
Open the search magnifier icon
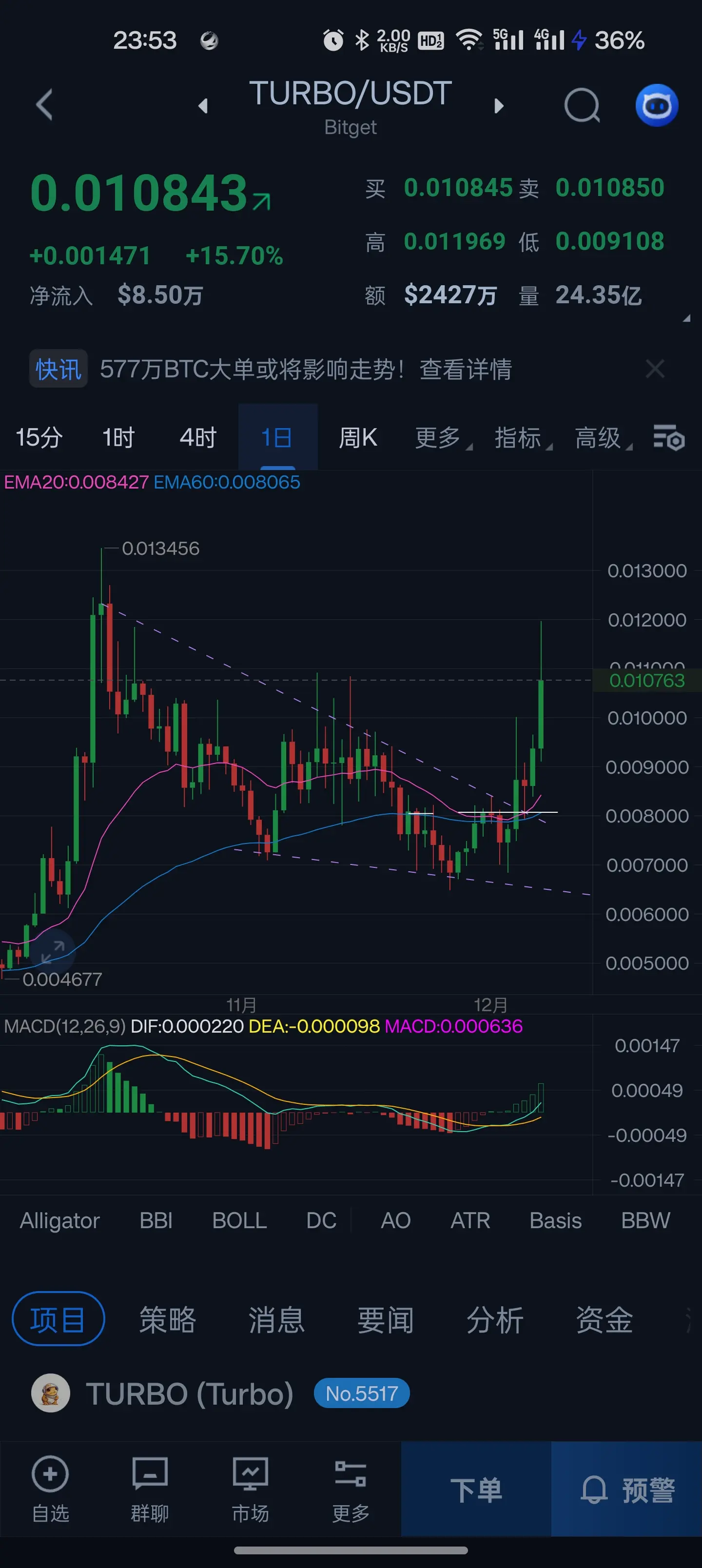pyautogui.click(x=582, y=105)
